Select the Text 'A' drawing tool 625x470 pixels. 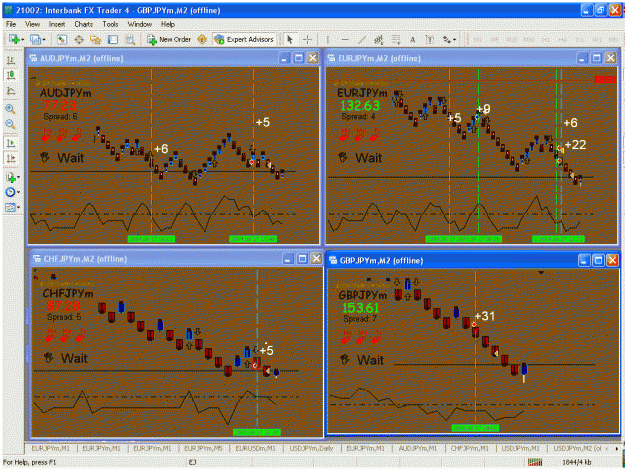coord(413,39)
